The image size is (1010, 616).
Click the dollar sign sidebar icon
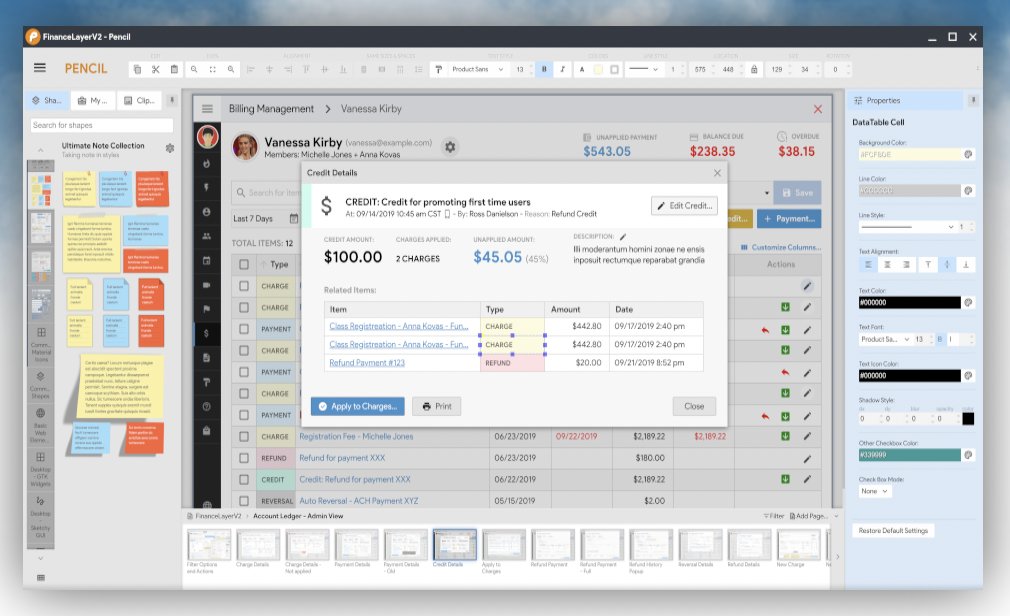pos(206,333)
